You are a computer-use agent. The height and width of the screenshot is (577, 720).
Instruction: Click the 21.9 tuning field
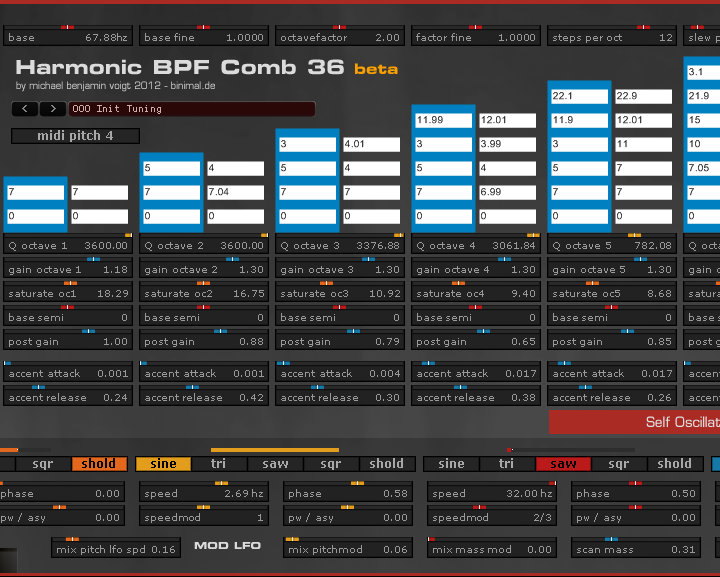point(703,96)
